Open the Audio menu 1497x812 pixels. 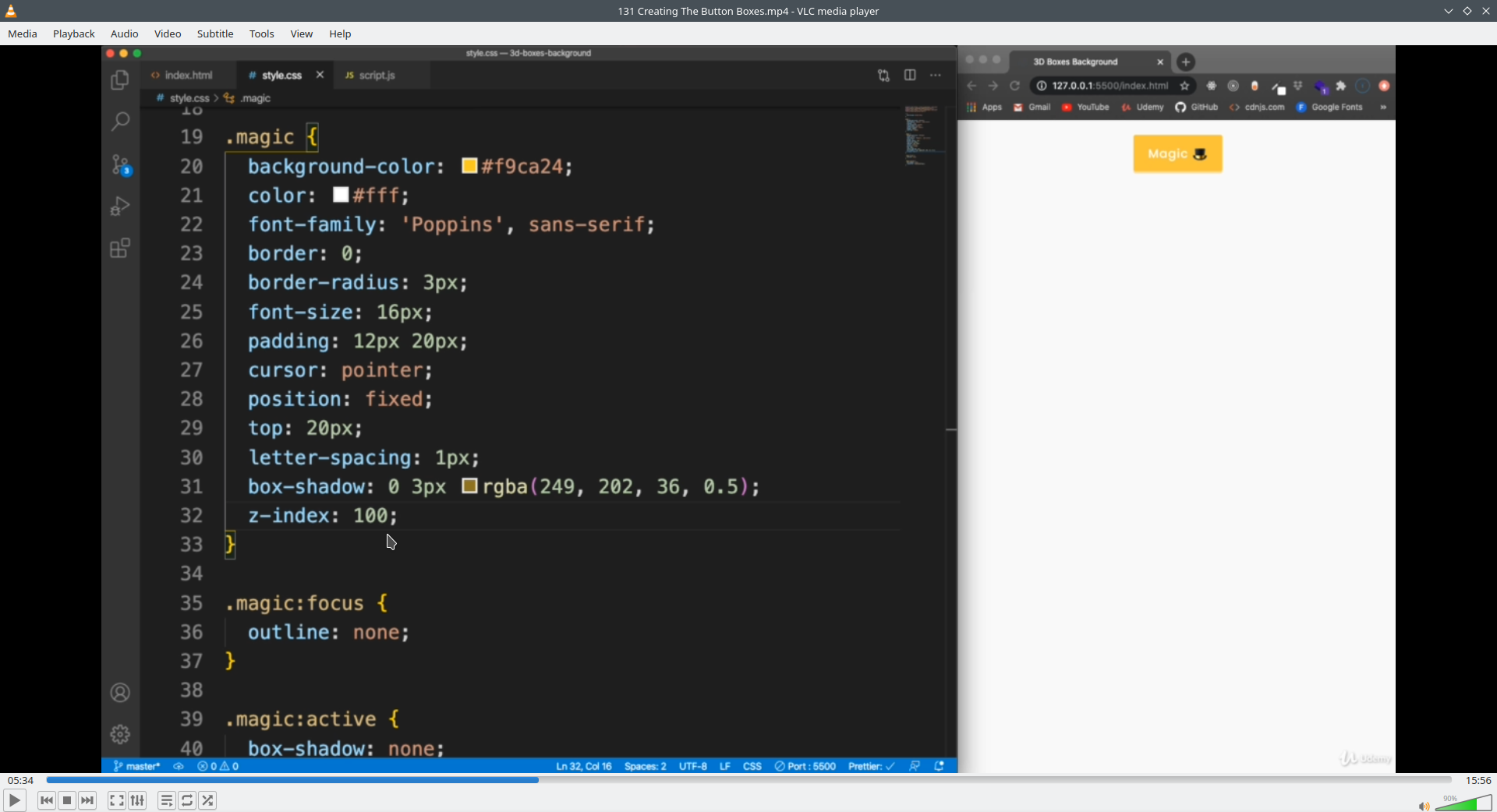click(124, 34)
